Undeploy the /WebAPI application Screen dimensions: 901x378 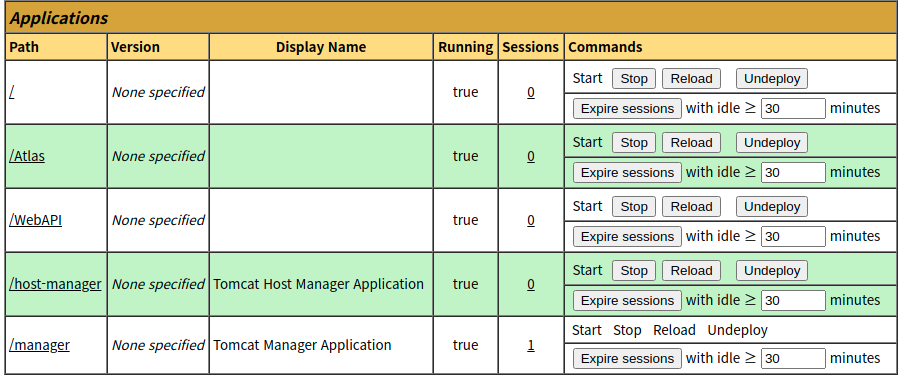pyautogui.click(x=772, y=207)
